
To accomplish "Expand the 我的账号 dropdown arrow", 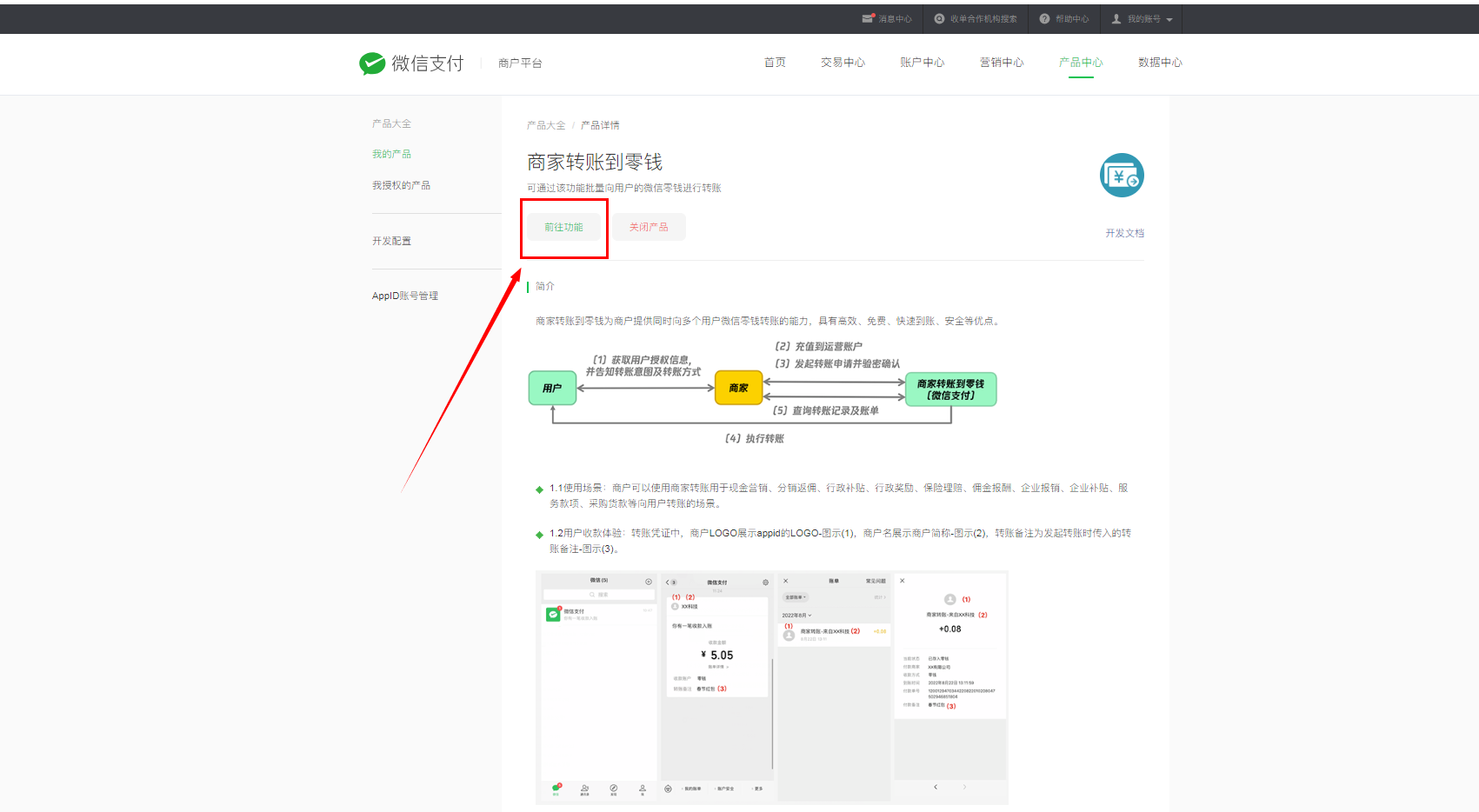I will tap(1169, 19).
